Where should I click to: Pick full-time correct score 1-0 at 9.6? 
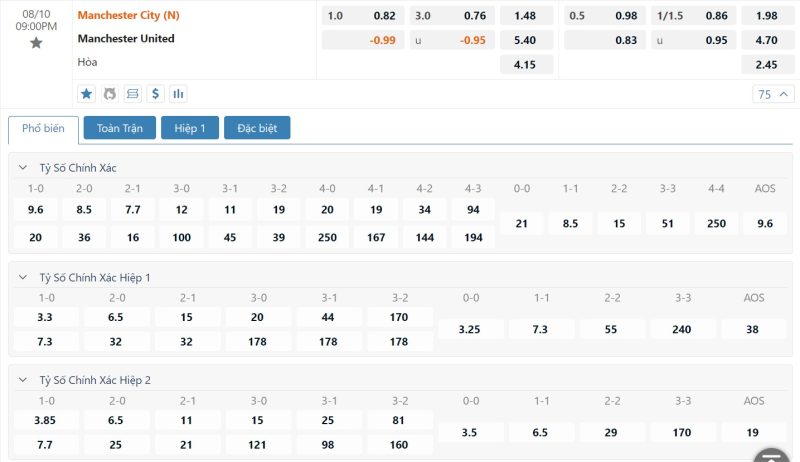pos(36,210)
